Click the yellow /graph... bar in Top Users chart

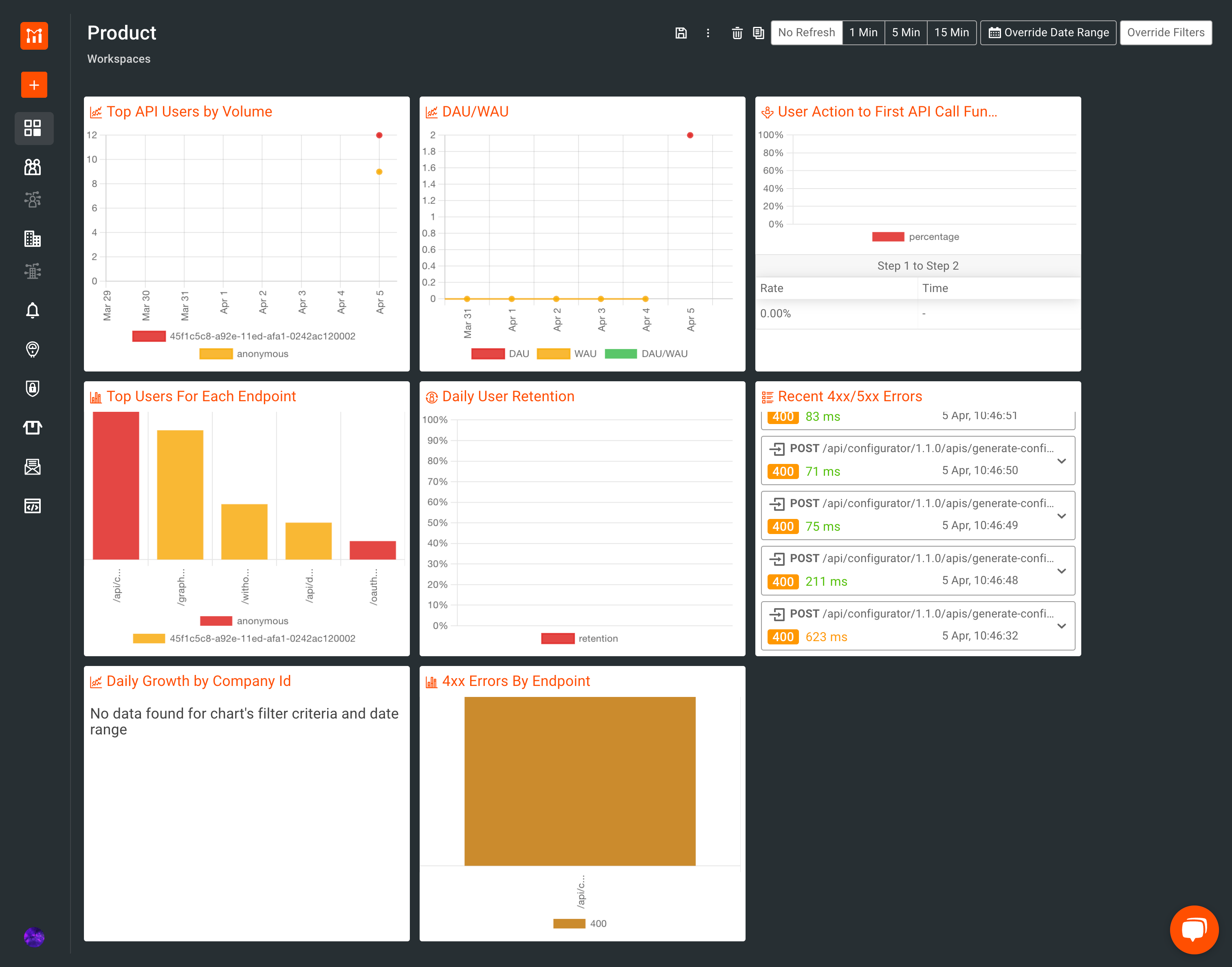click(180, 495)
